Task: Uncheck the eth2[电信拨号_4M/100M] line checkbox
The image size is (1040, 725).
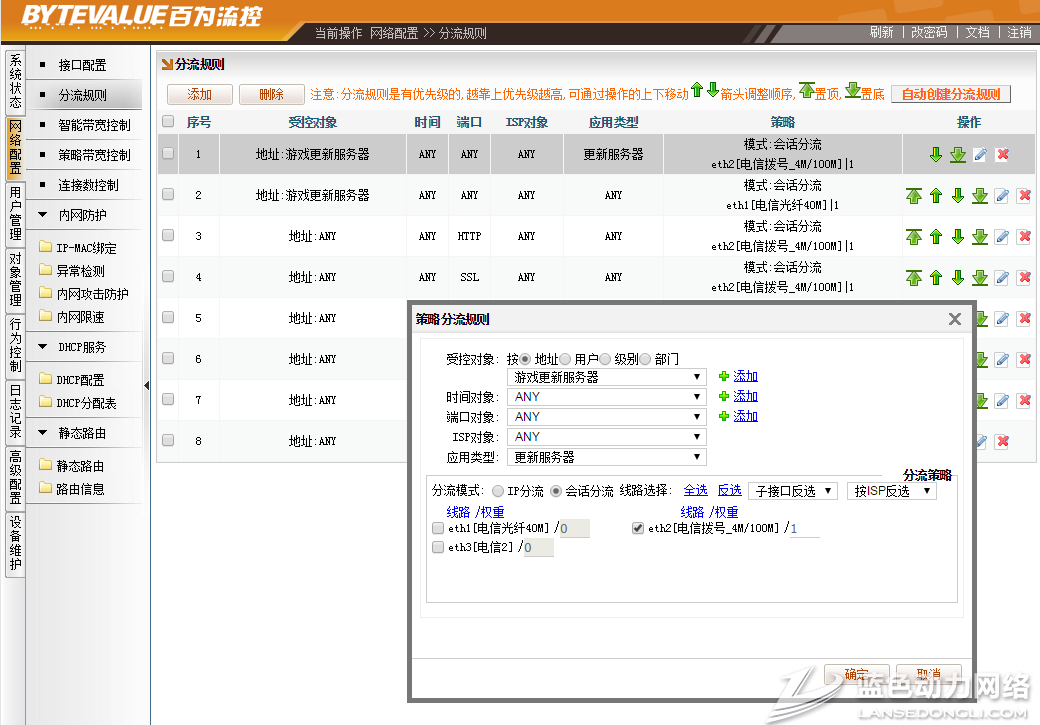Action: (638, 528)
